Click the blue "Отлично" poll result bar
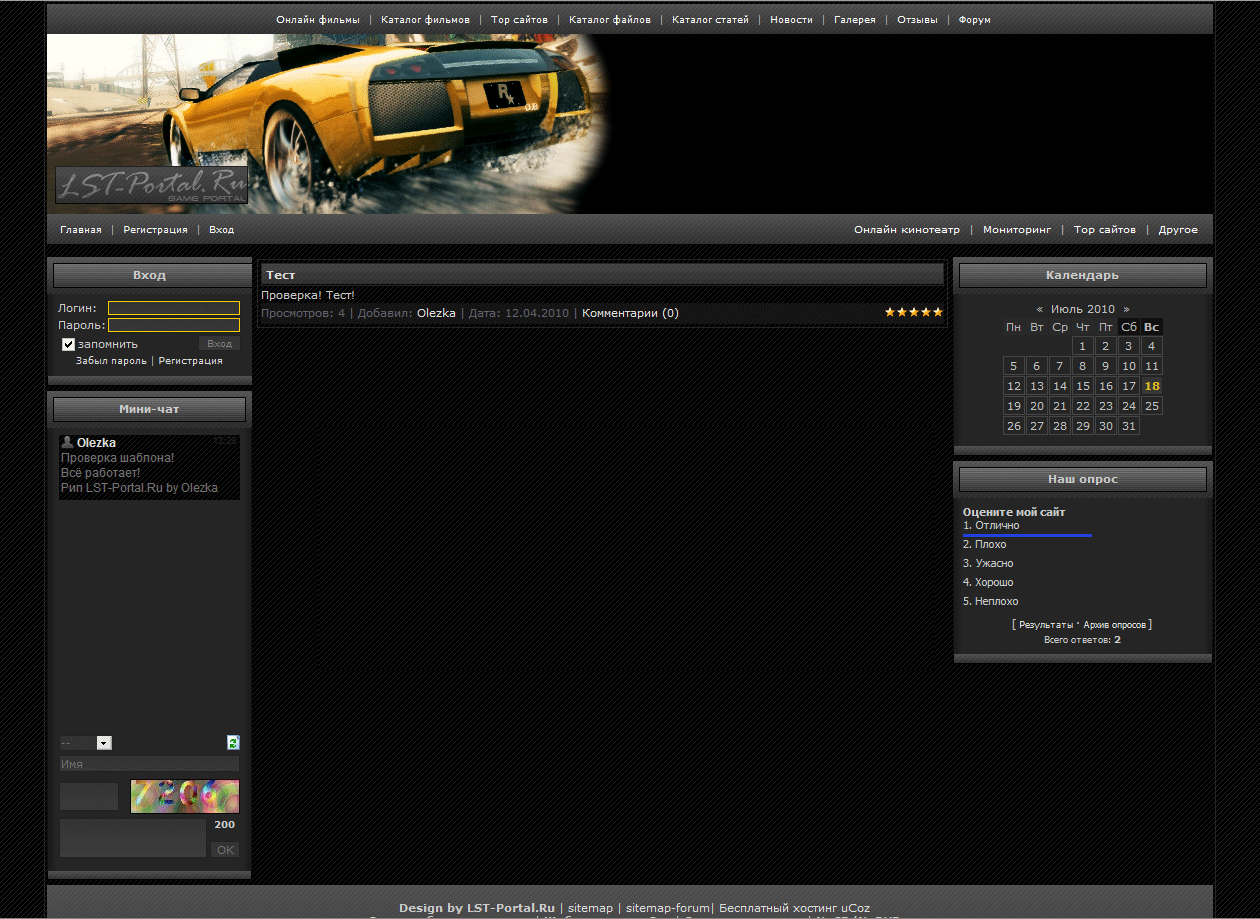Viewport: 1260px width, 919px height. [1027, 536]
